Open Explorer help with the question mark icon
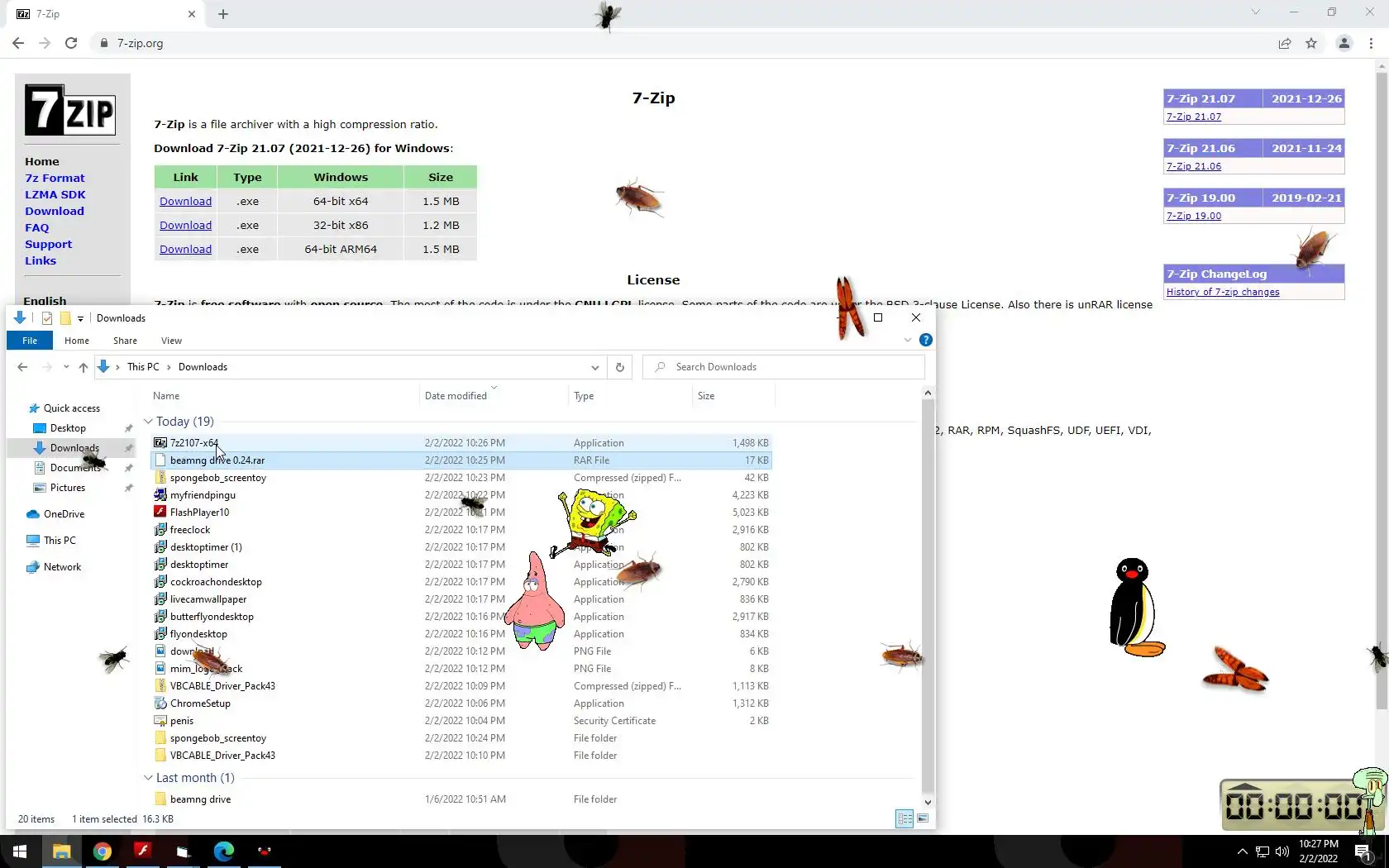This screenshot has width=1389, height=868. point(926,340)
